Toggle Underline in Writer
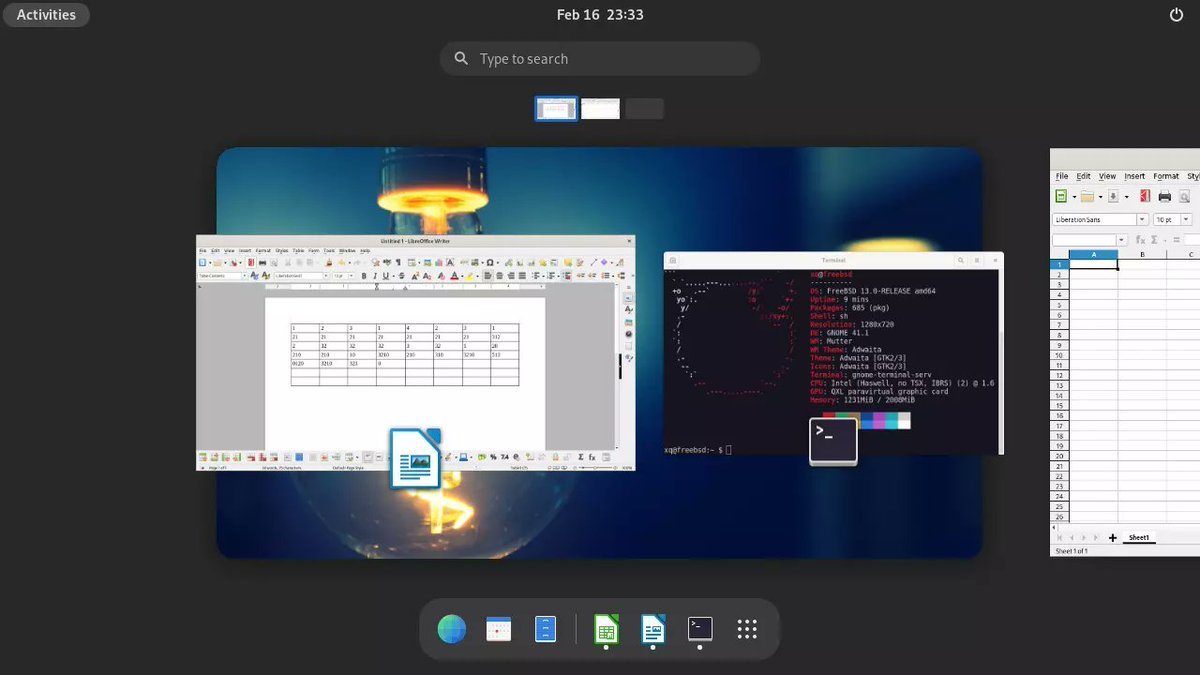The width and height of the screenshot is (1200, 675). 386,276
